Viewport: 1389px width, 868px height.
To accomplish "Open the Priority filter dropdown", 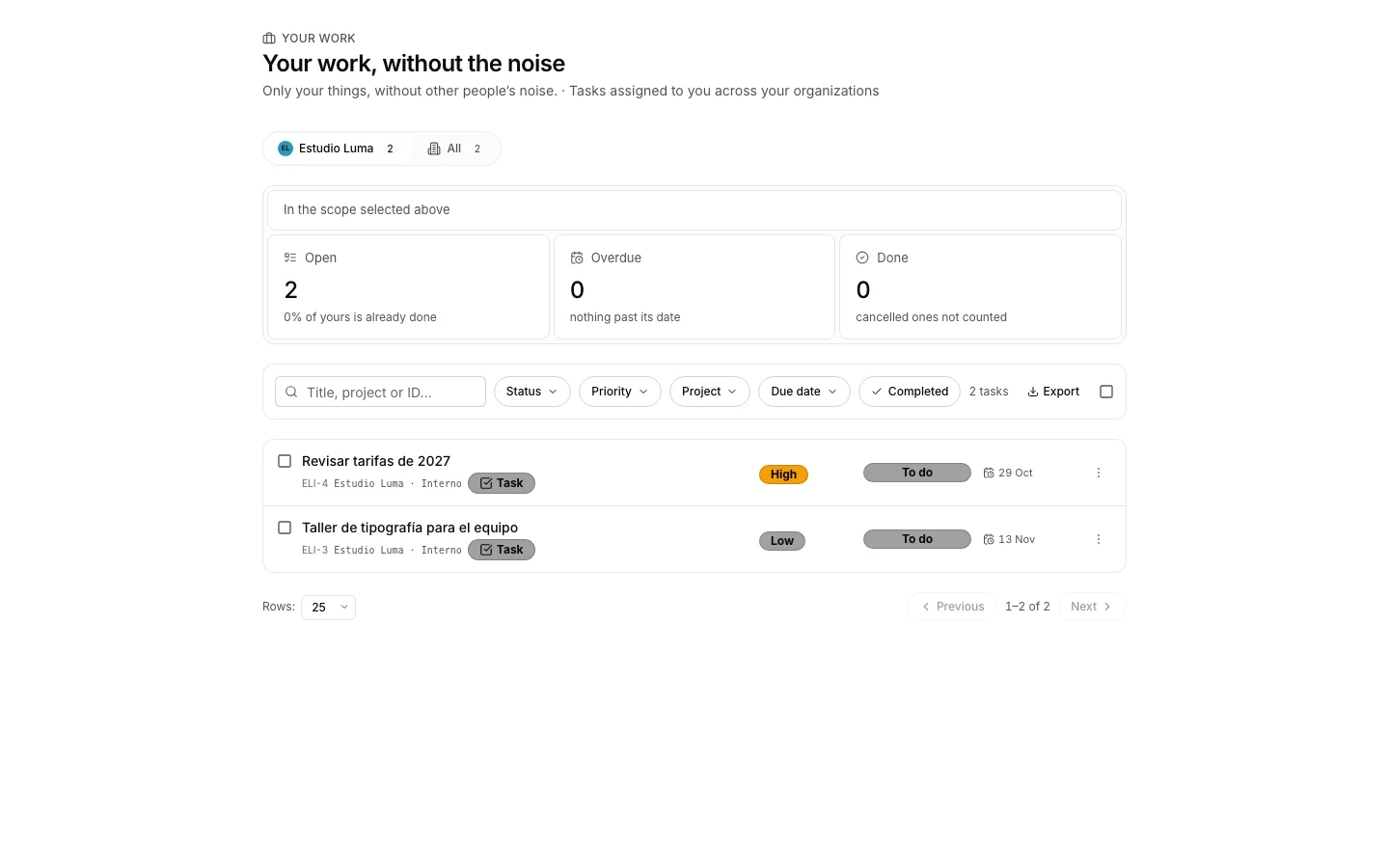I will click(x=620, y=392).
